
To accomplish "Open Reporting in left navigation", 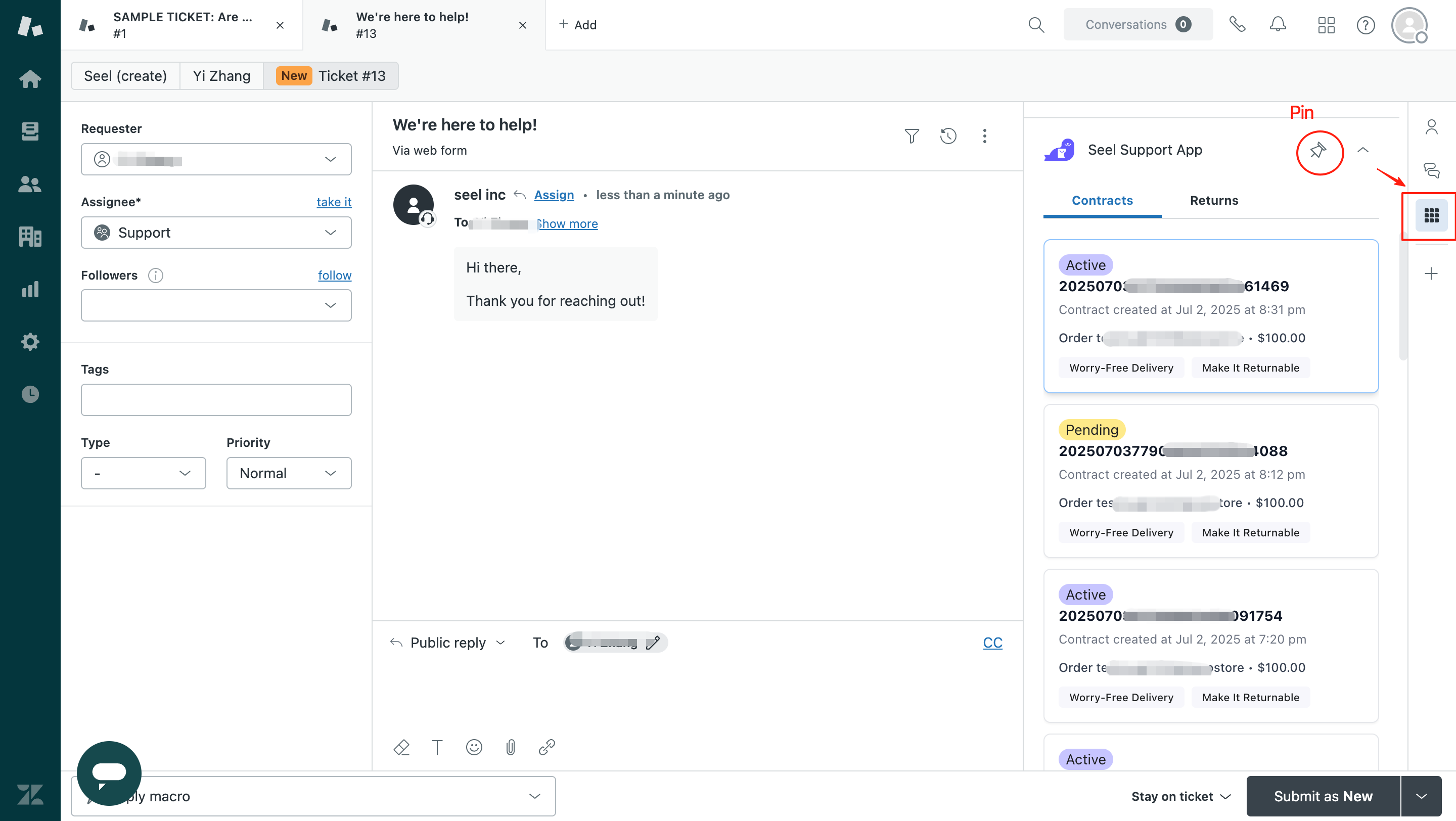I will coord(30,289).
